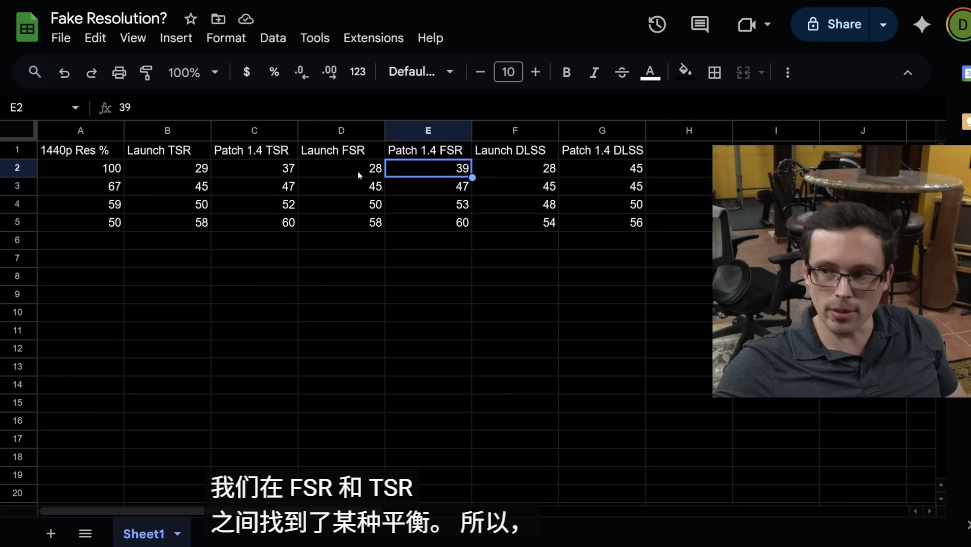This screenshot has width=971, height=547.
Task: Open the fill color picker
Action: (685, 71)
